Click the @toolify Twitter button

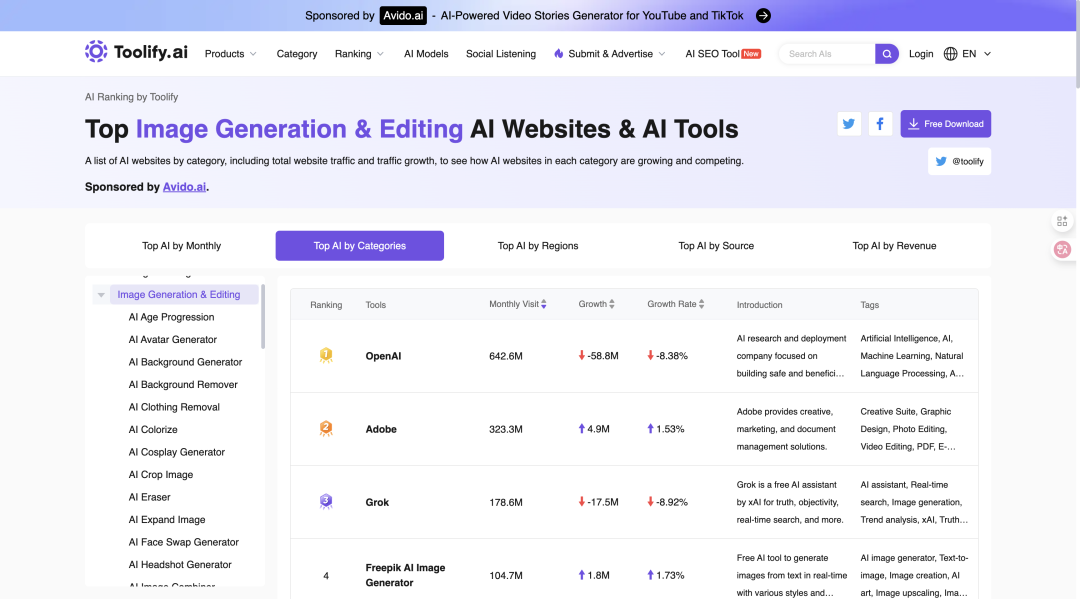(959, 161)
